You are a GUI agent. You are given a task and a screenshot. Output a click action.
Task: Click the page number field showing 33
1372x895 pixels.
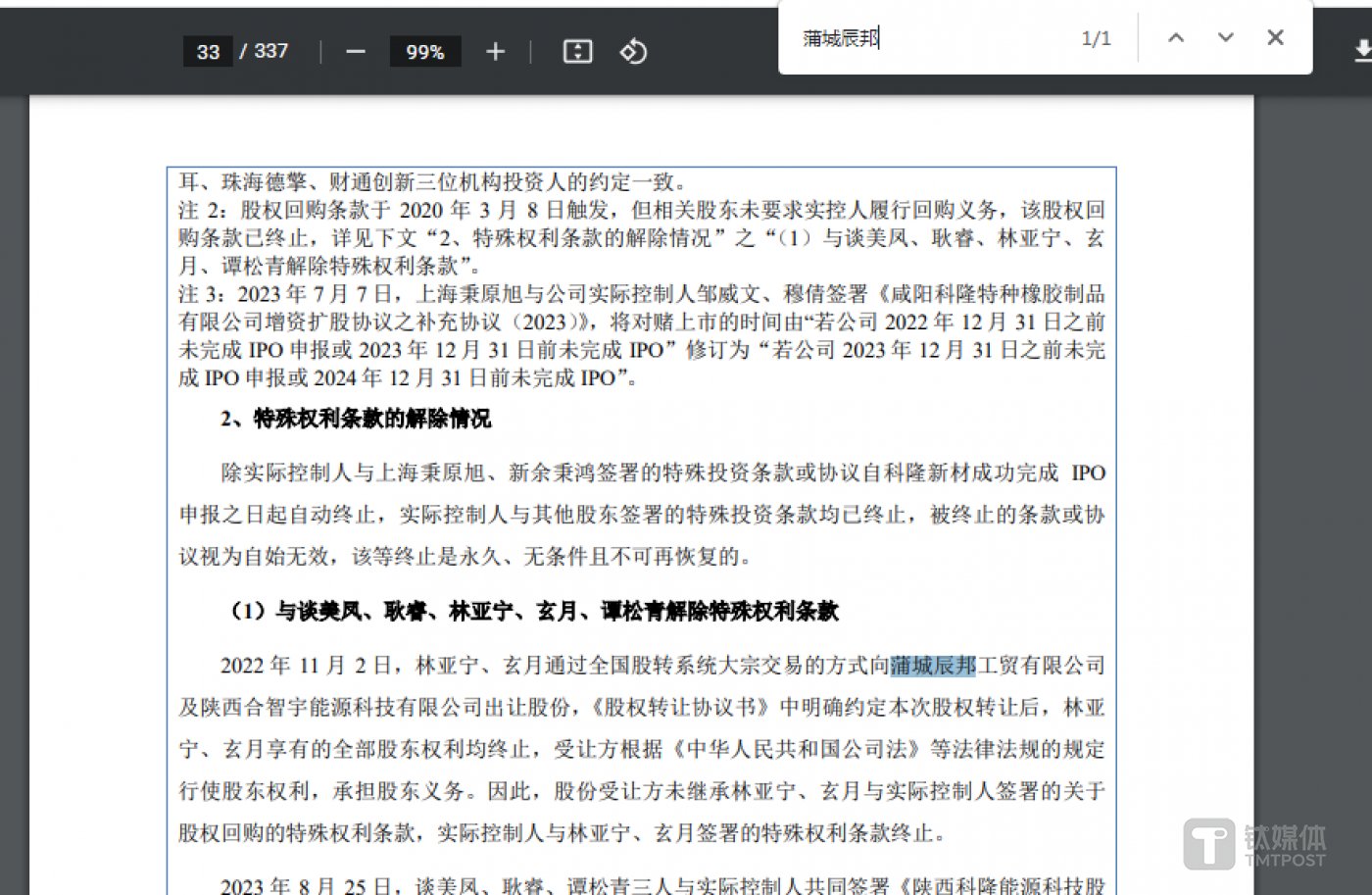(x=208, y=52)
